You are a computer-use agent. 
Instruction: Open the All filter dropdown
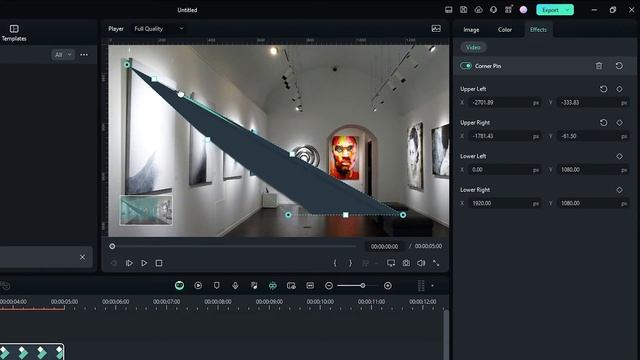[x=63, y=55]
